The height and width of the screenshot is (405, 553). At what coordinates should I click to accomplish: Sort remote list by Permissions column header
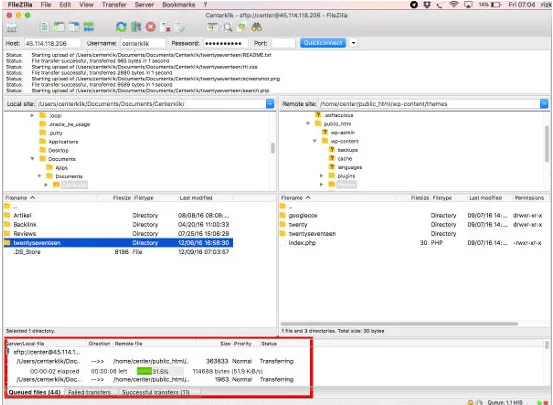(x=529, y=198)
